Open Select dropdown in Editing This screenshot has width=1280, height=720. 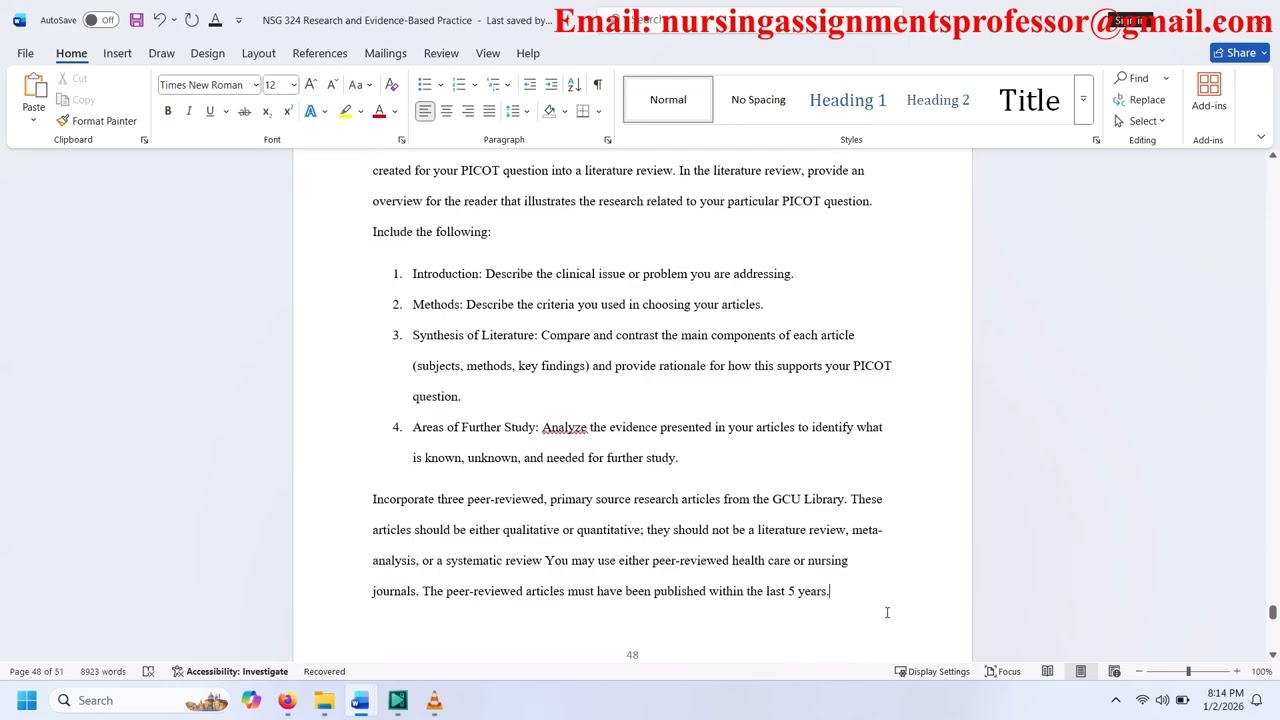[1140, 121]
